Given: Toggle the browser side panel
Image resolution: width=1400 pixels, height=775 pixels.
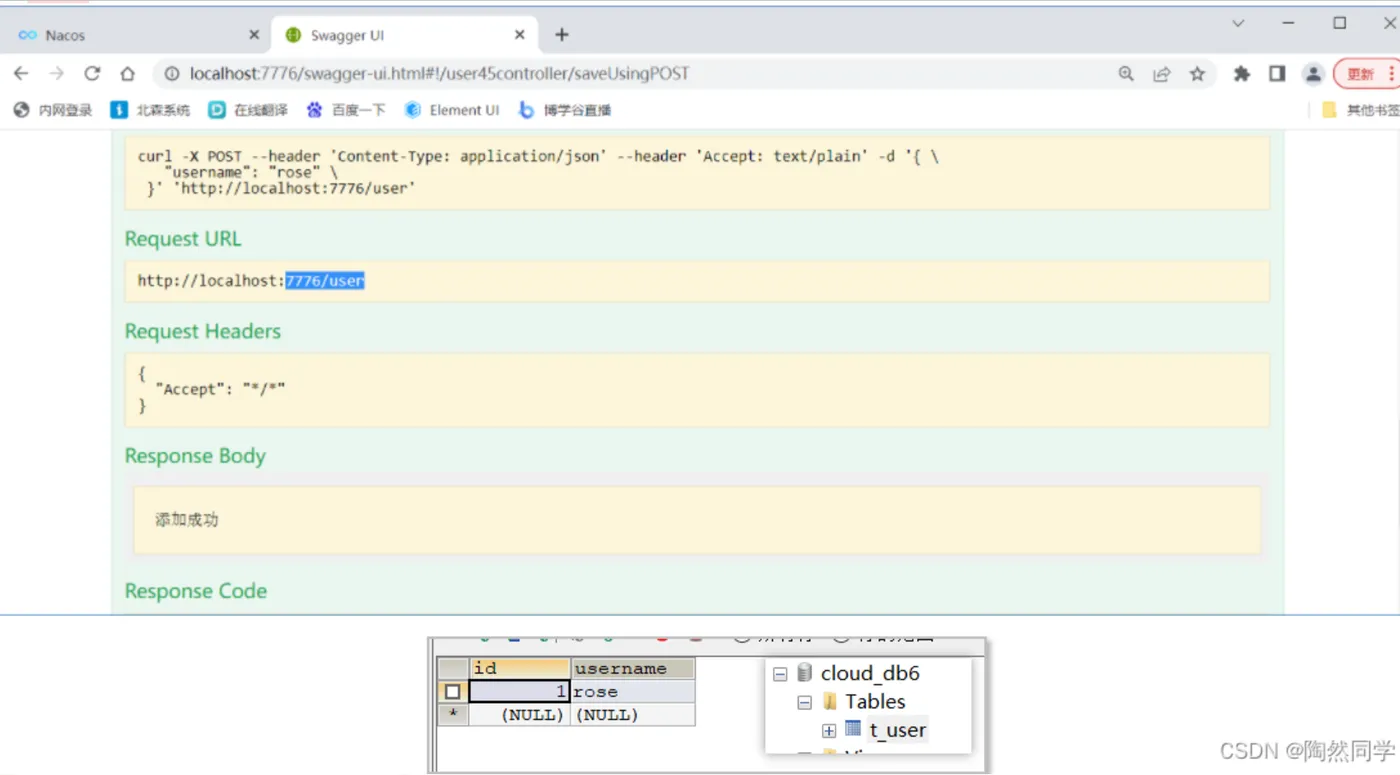Looking at the screenshot, I should click(x=1277, y=73).
